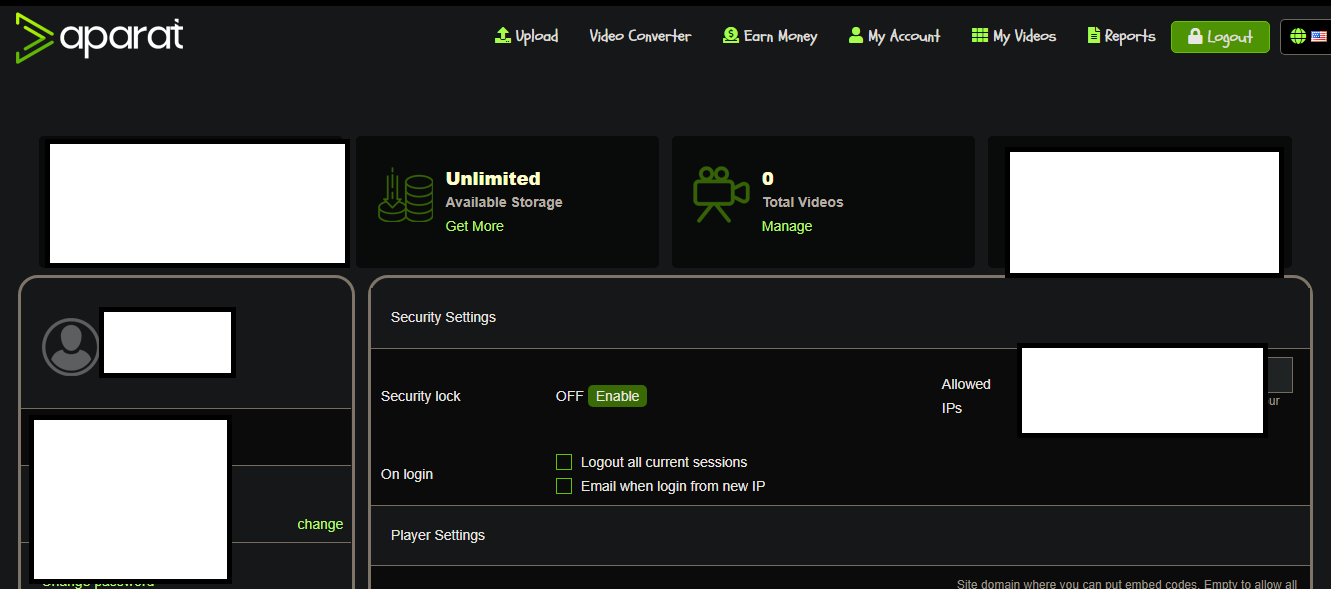
Task: Click the Logout button
Action: (x=1220, y=37)
